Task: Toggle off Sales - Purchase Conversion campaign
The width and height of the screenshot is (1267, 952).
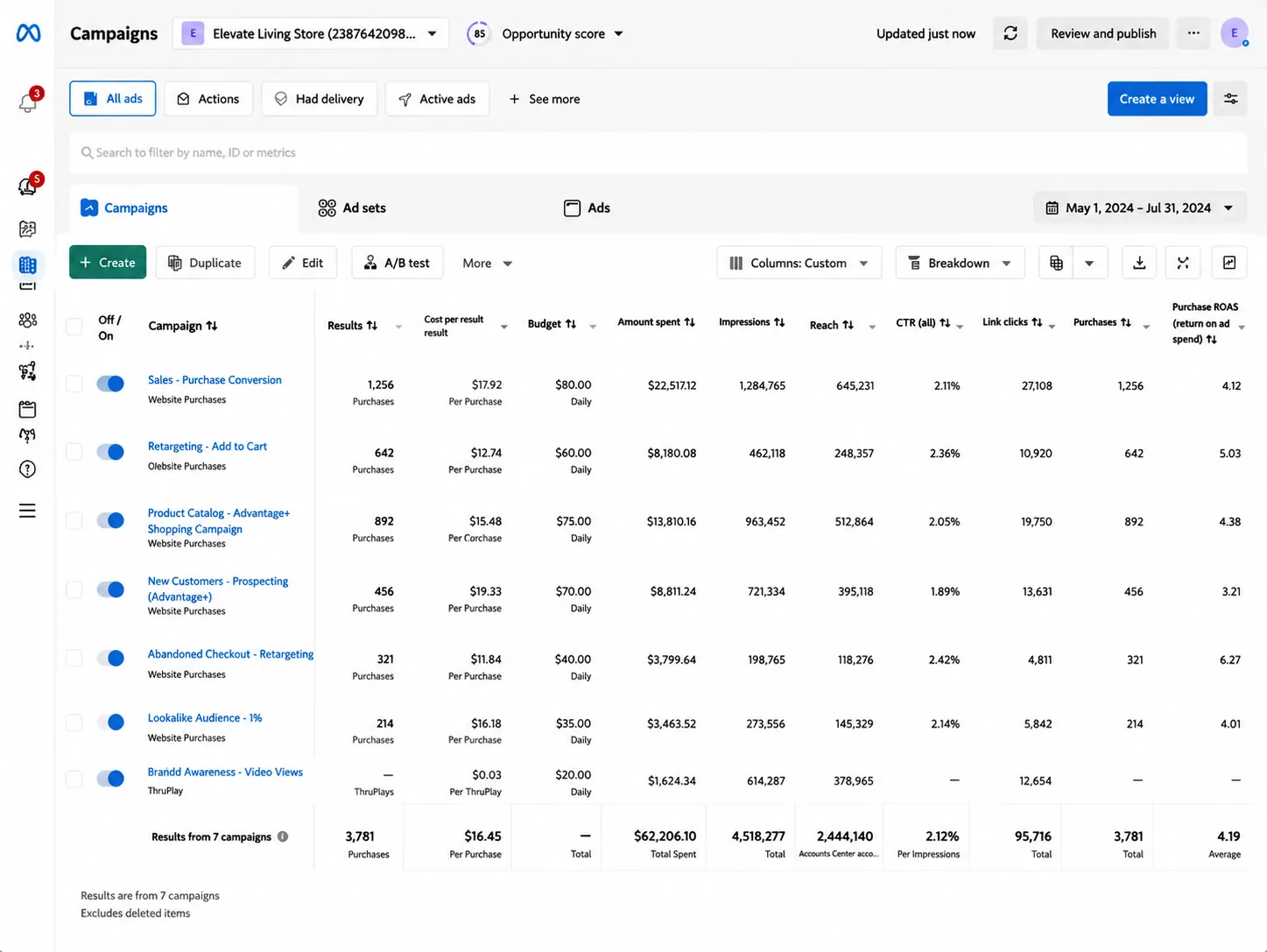Action: pos(110,384)
